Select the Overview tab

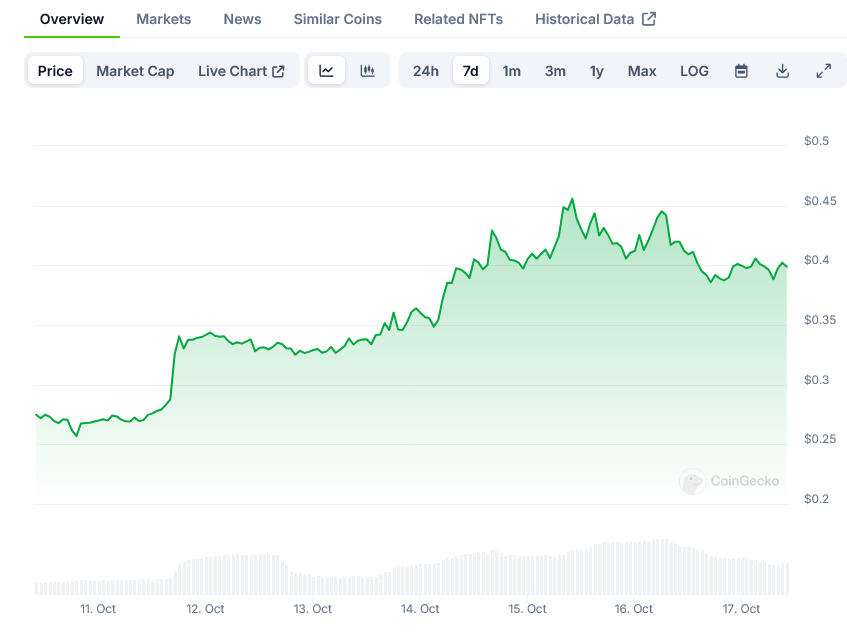[x=72, y=19]
